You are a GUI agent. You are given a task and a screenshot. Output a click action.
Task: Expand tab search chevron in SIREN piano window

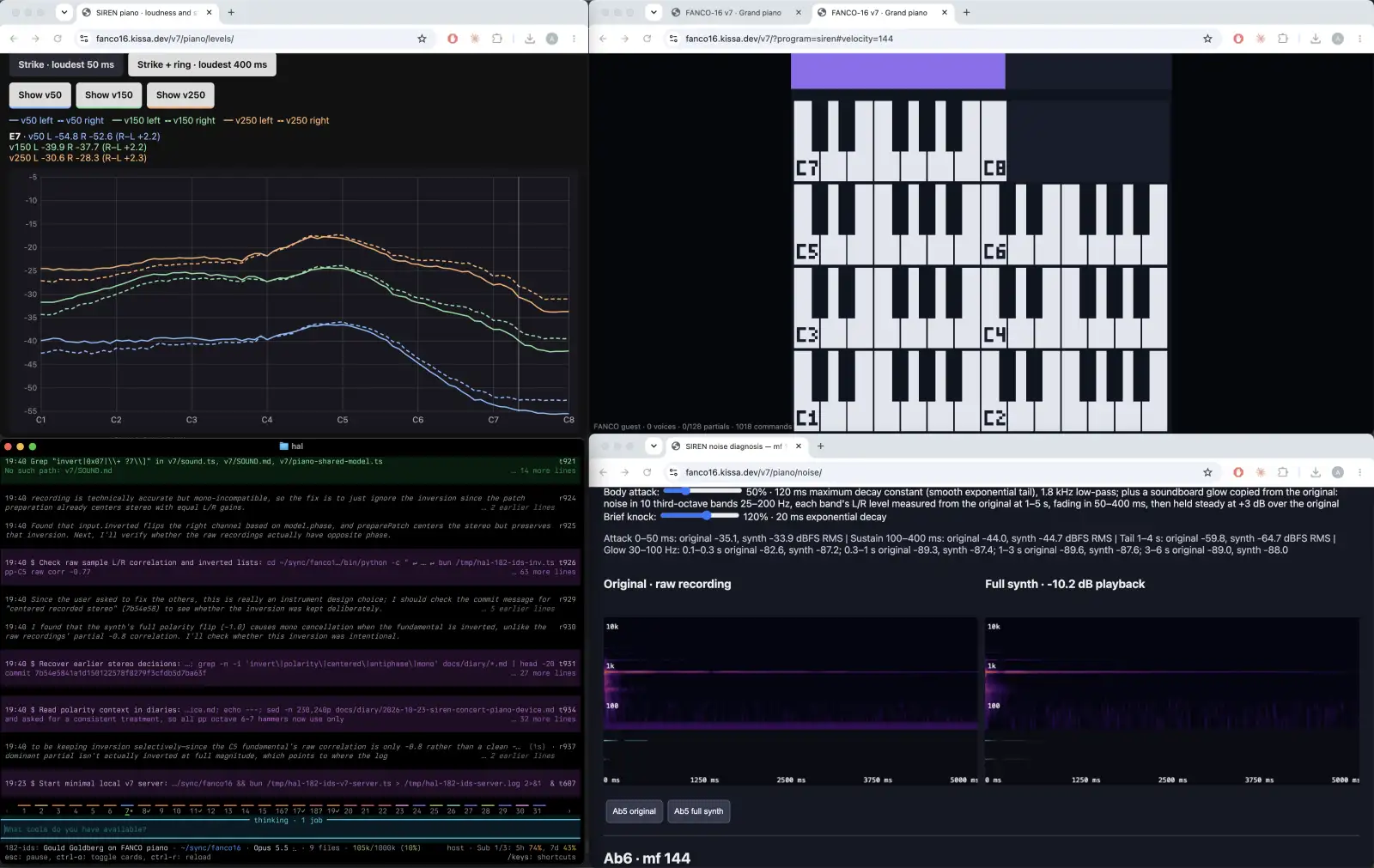pyautogui.click(x=64, y=12)
